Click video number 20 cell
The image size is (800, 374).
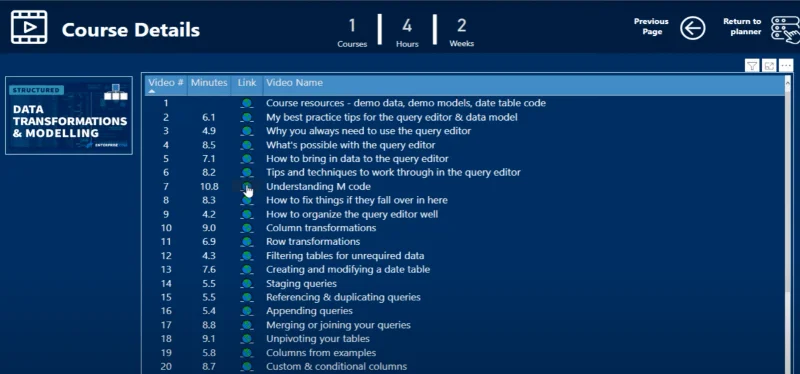[166, 367]
